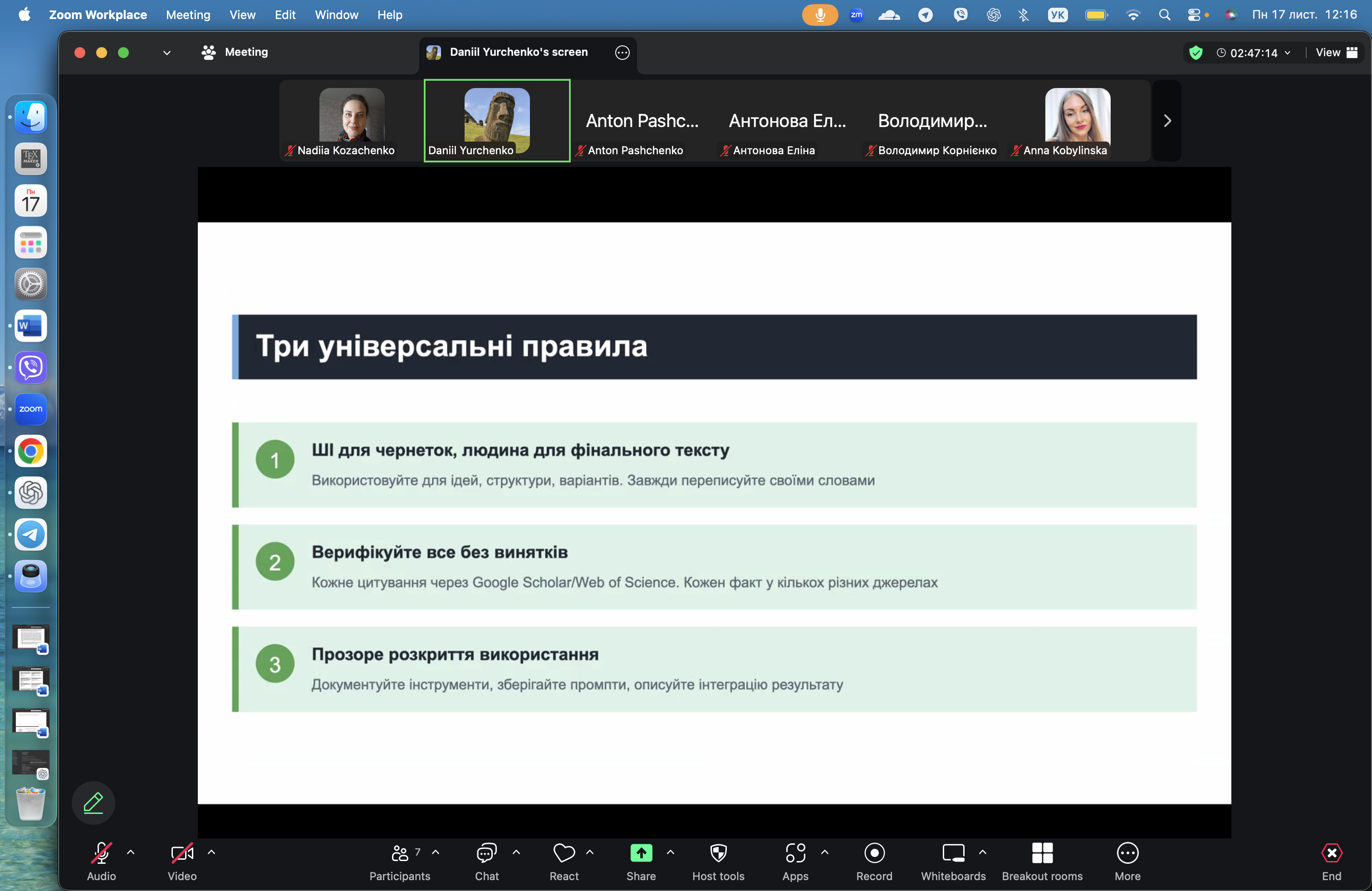Expand the Whiteboards options arrow

pyautogui.click(x=982, y=852)
